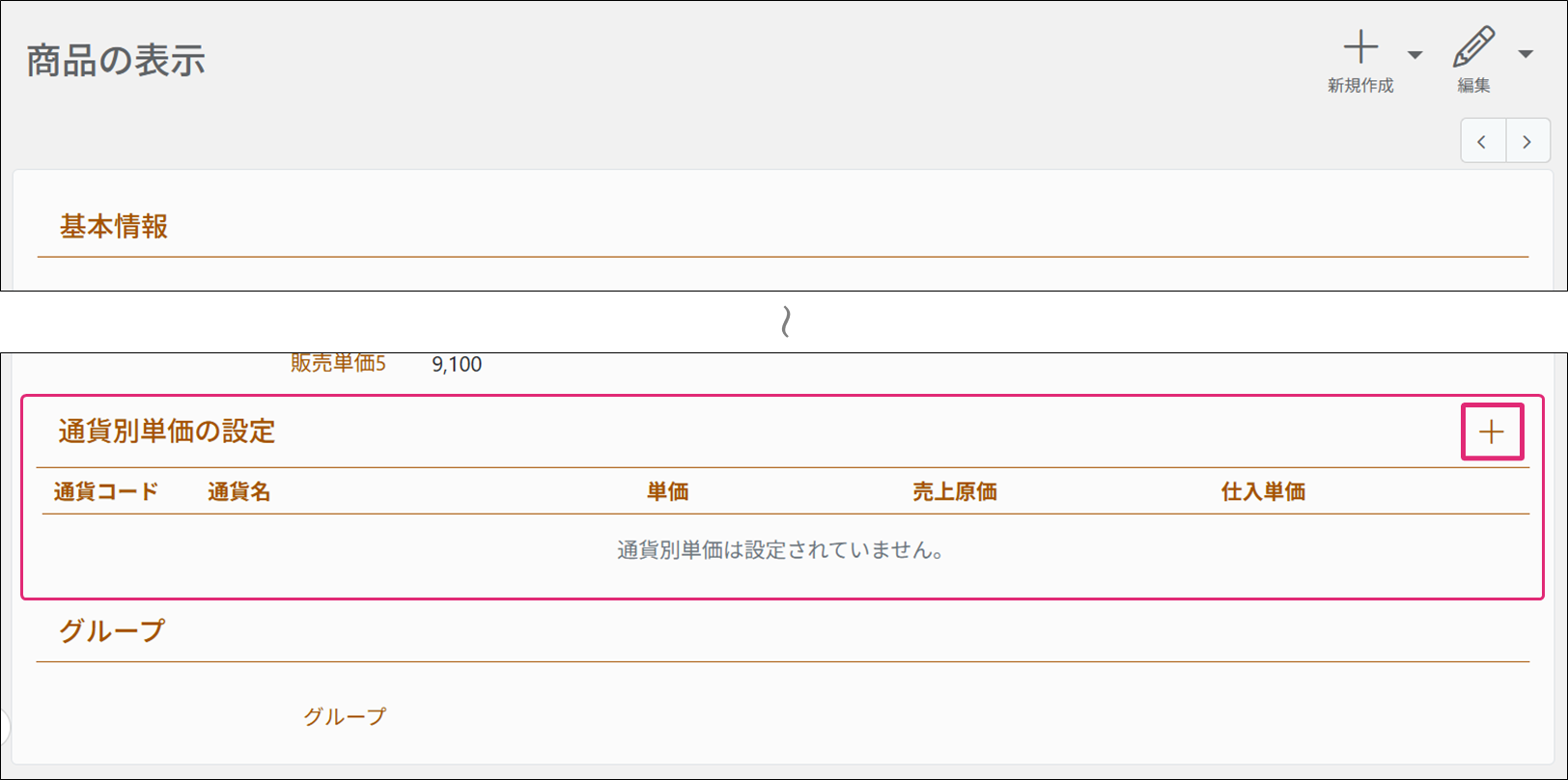Click the 編集 pencil icon
This screenshot has height=780, width=1568.
point(1473,48)
